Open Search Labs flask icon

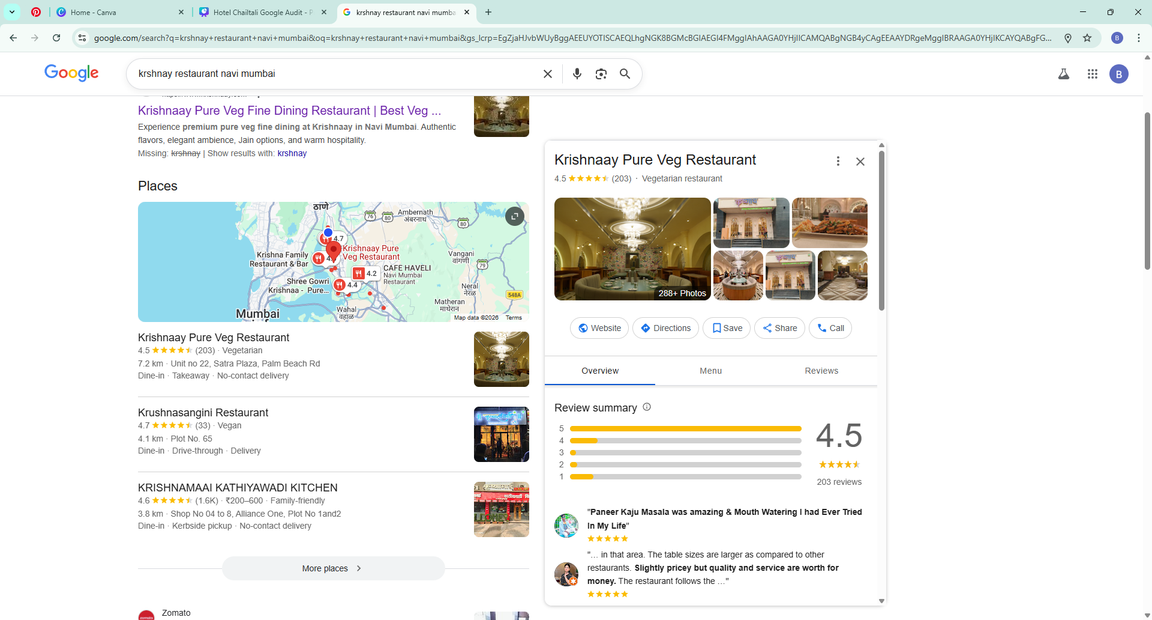coord(1063,73)
